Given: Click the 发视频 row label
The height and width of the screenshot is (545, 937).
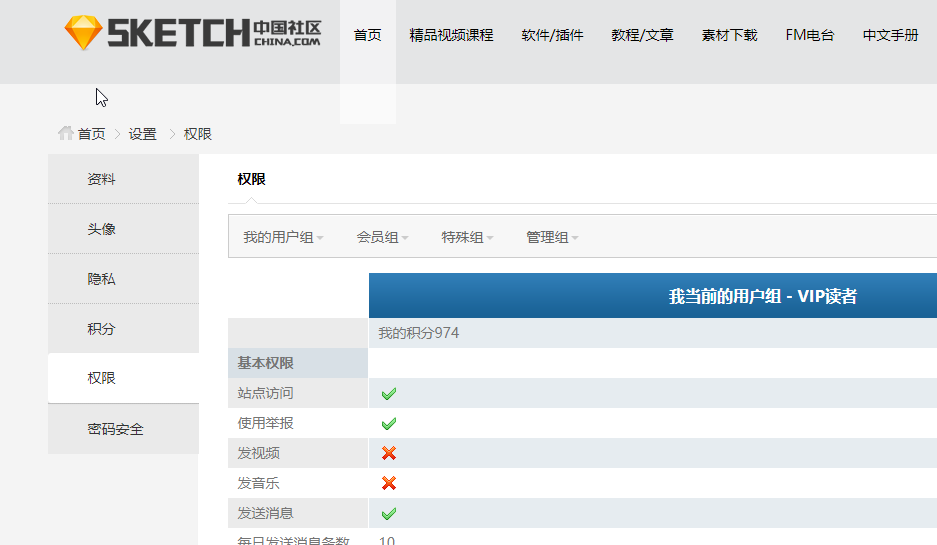Looking at the screenshot, I should tap(258, 453).
